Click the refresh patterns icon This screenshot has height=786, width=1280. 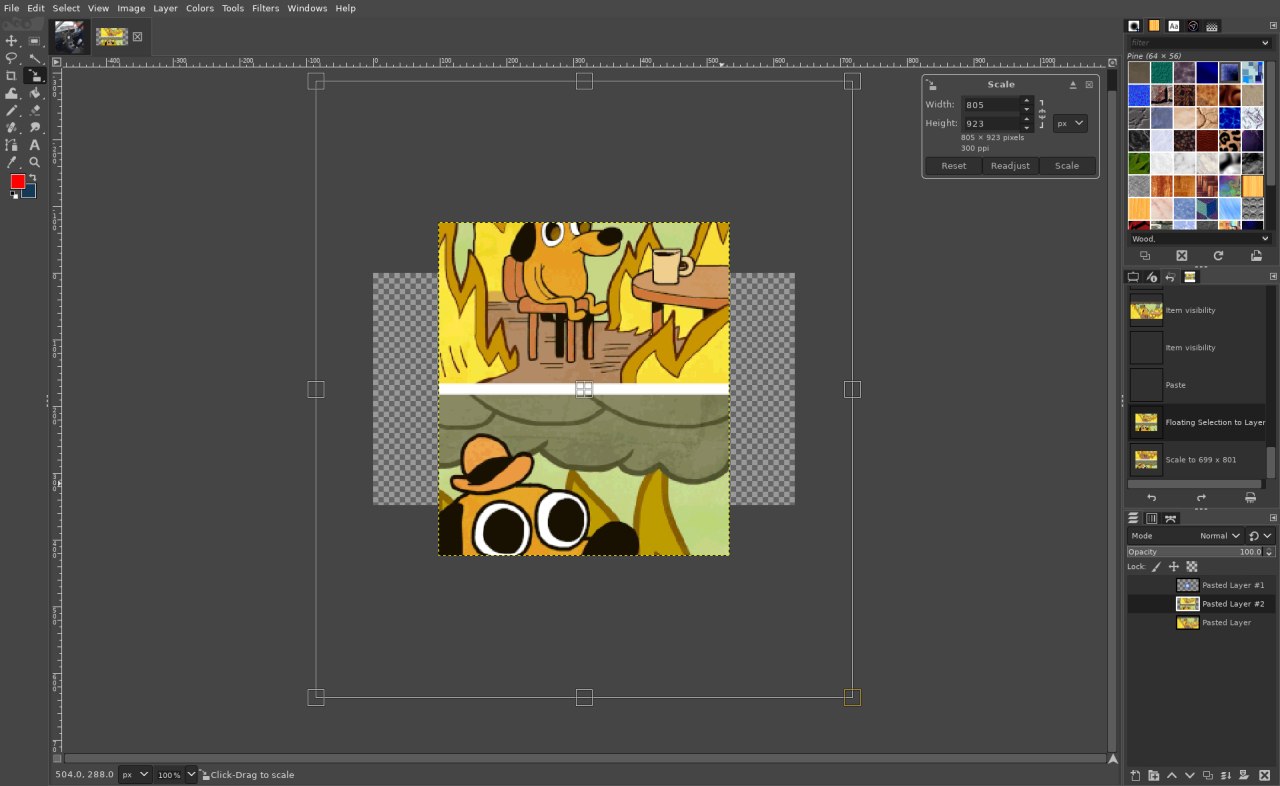[1218, 256]
